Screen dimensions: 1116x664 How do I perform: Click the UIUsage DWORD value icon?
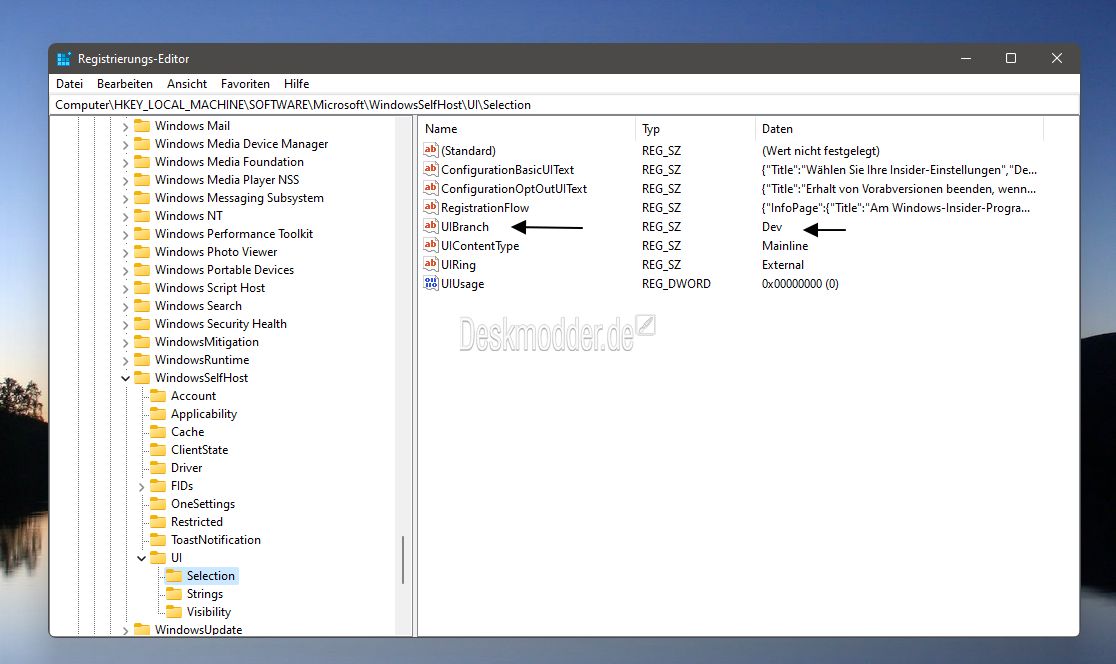coord(431,283)
